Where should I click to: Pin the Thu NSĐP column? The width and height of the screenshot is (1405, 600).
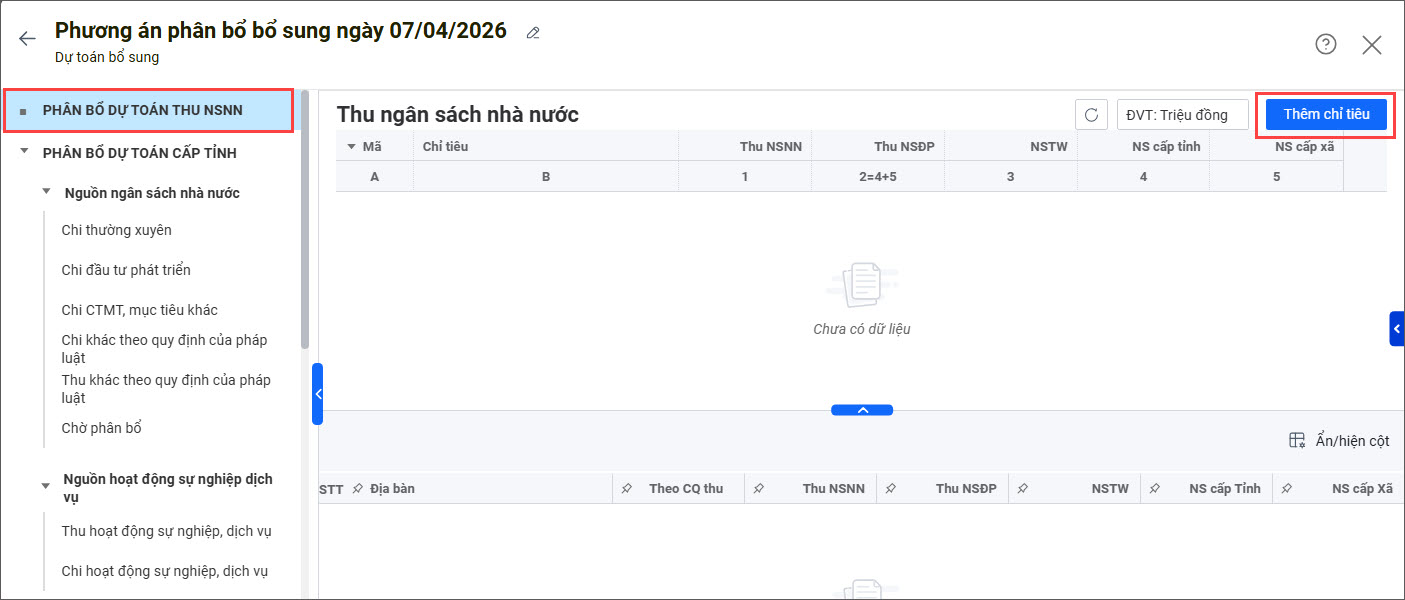891,489
